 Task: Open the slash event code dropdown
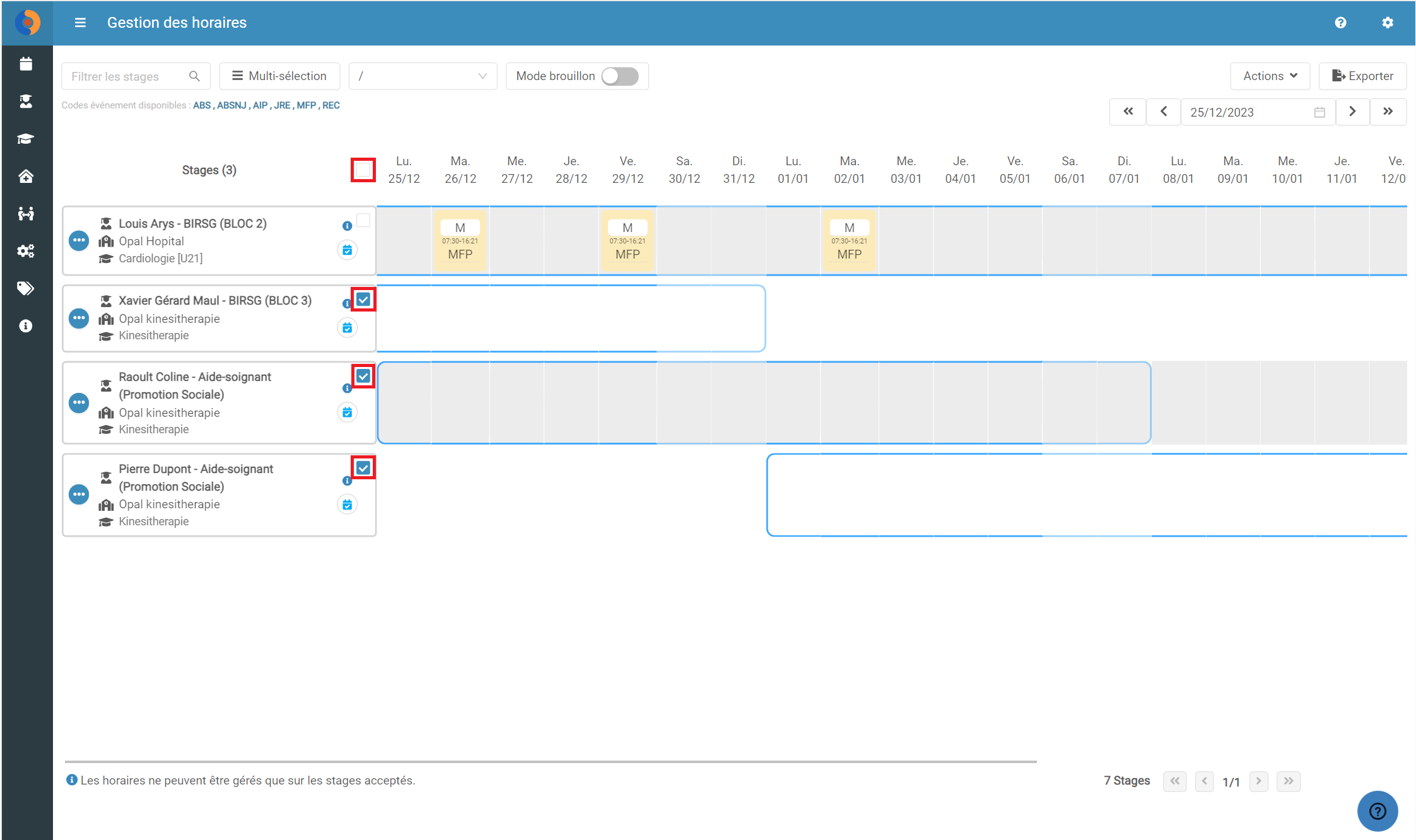(423, 76)
